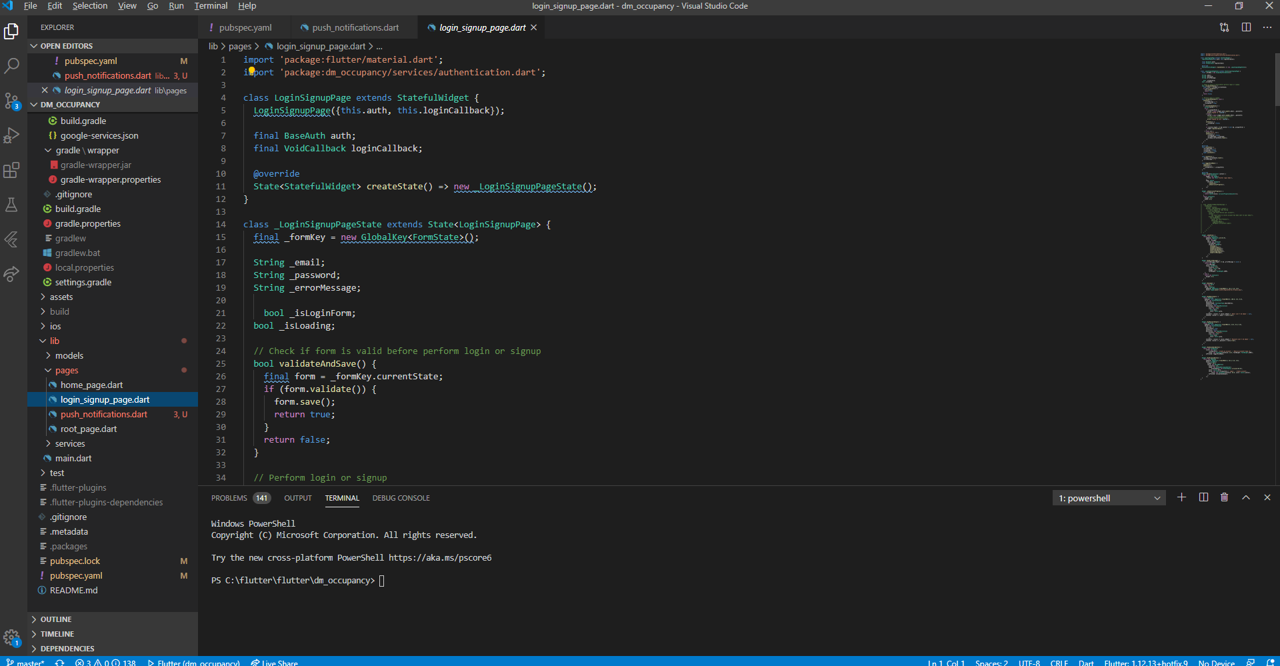Expand the Timeline section
The width and height of the screenshot is (1280, 666).
[x=113, y=634]
